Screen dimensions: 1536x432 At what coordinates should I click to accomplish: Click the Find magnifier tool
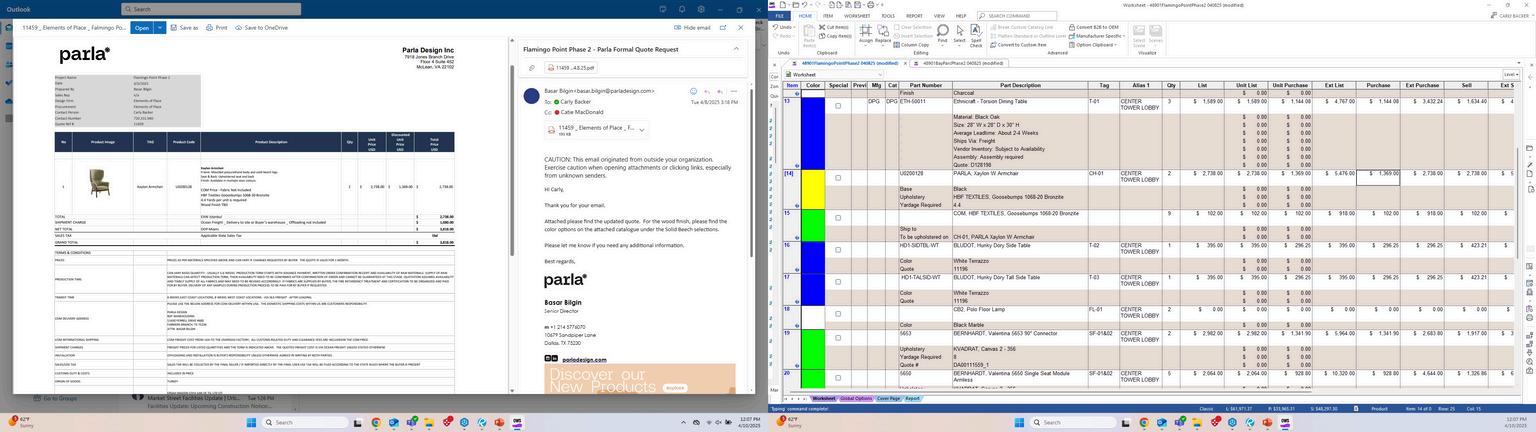click(x=942, y=34)
